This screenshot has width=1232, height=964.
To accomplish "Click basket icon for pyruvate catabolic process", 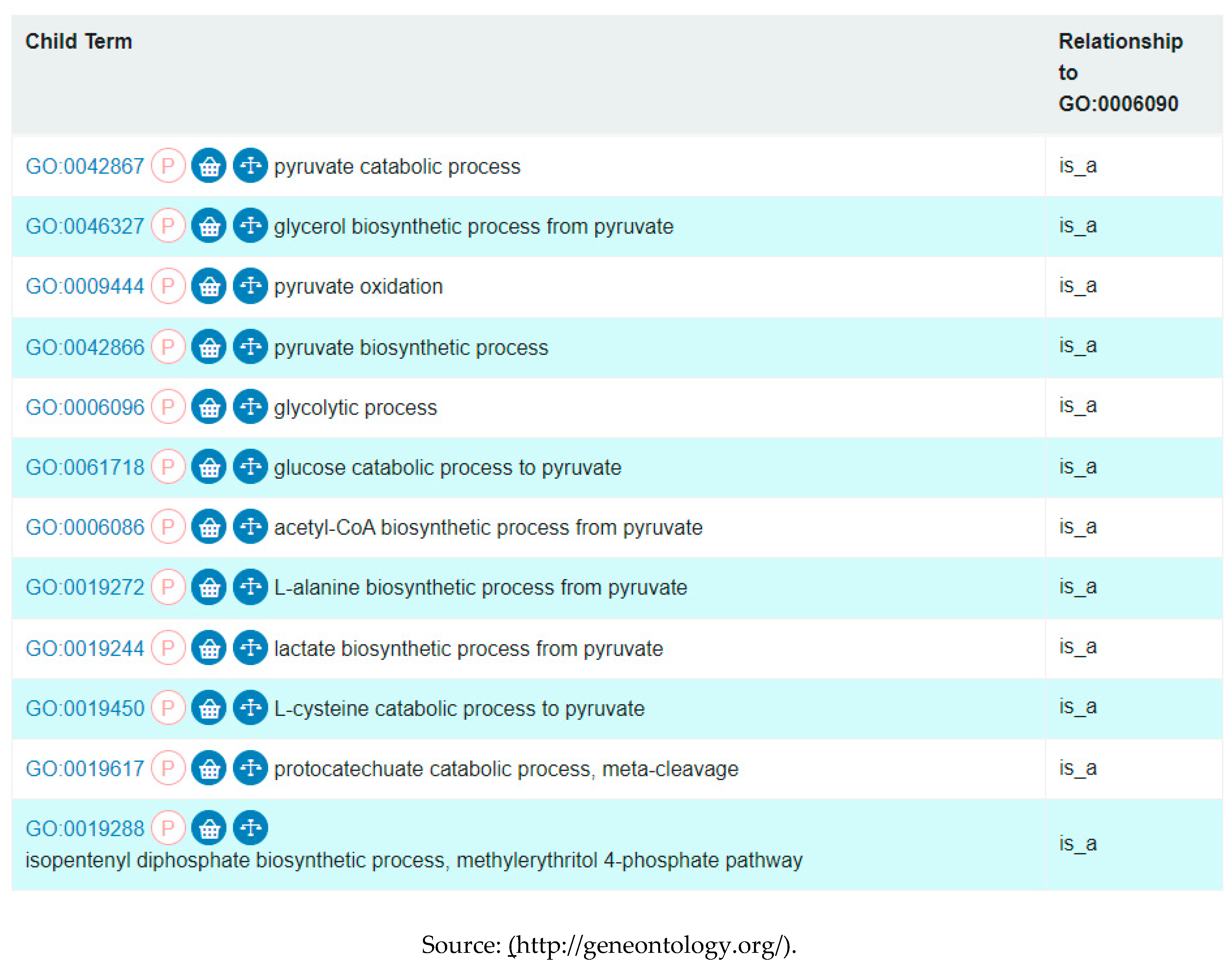I will (209, 166).
